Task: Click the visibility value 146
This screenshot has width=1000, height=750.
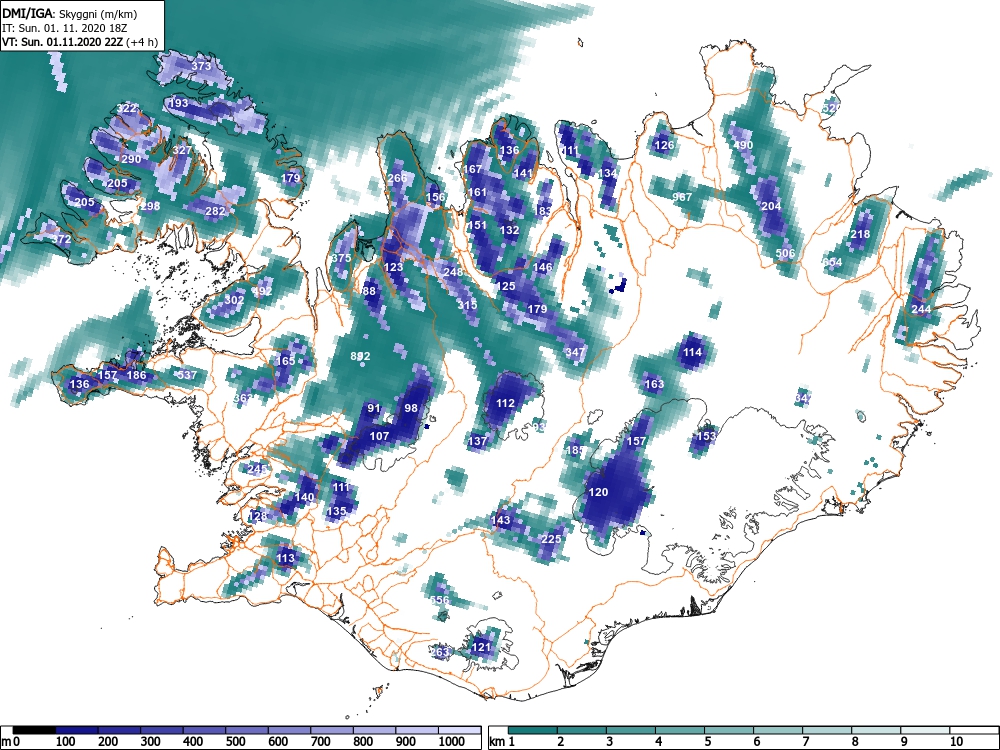Action: point(542,267)
